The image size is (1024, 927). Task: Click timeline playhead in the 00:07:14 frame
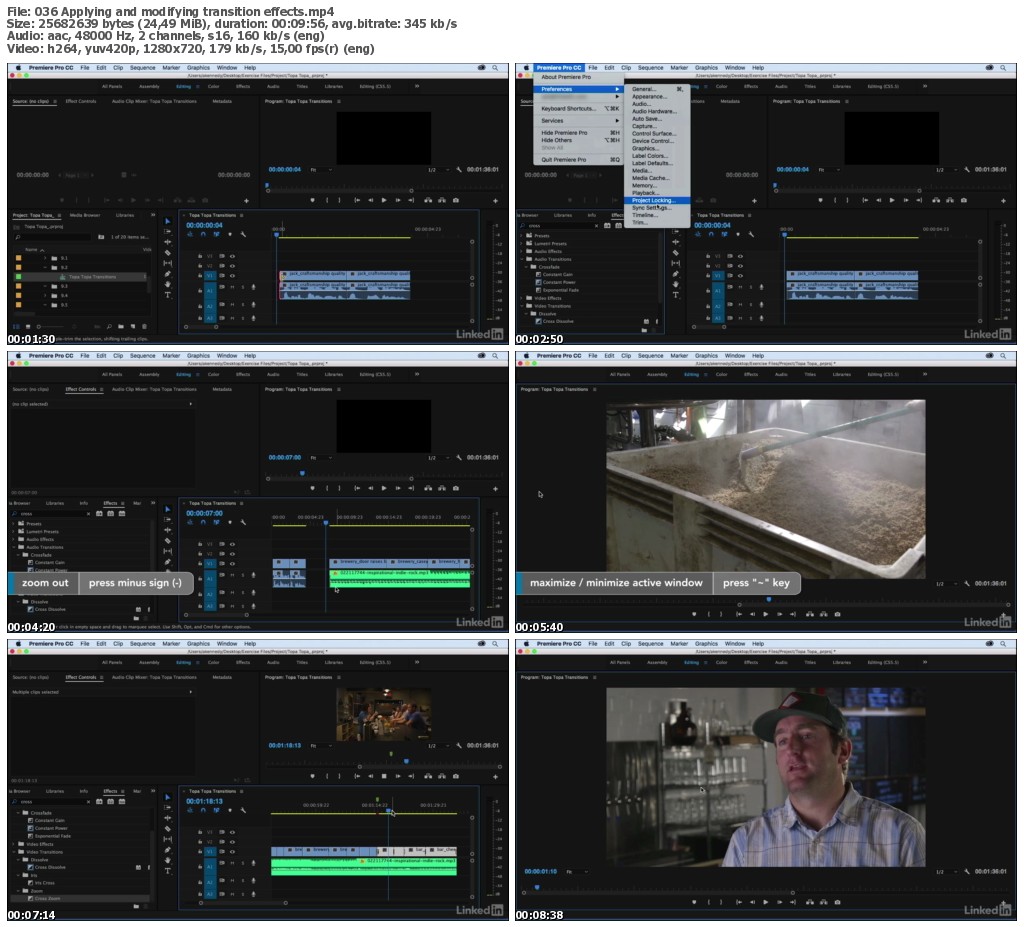[388, 811]
